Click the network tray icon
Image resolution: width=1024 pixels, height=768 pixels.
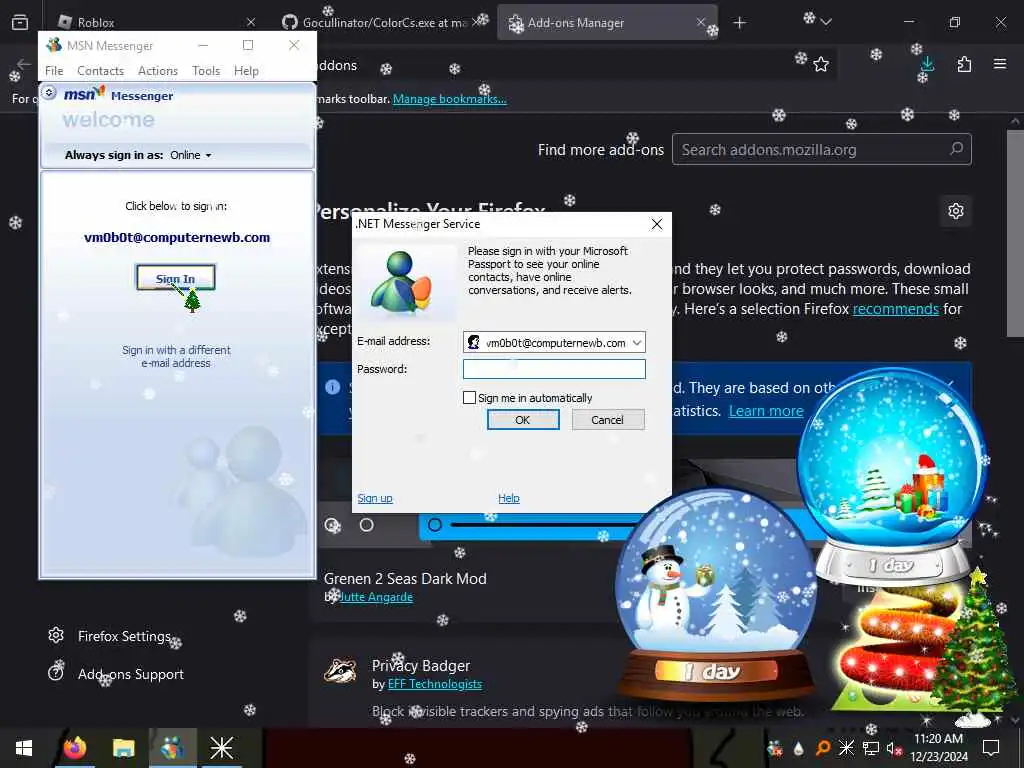point(871,748)
